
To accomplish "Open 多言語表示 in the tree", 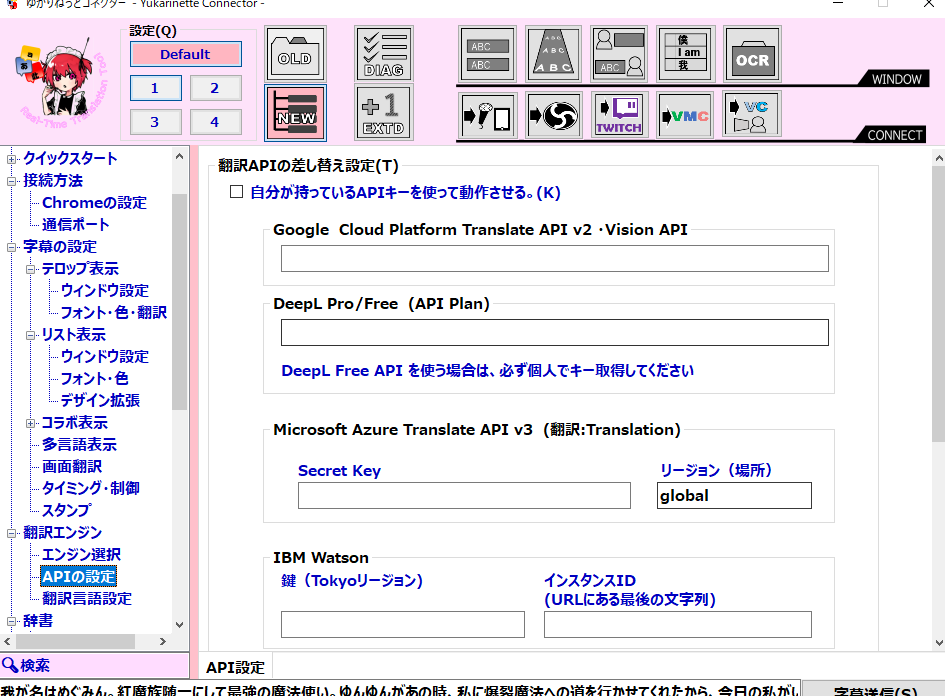I will pos(79,445).
